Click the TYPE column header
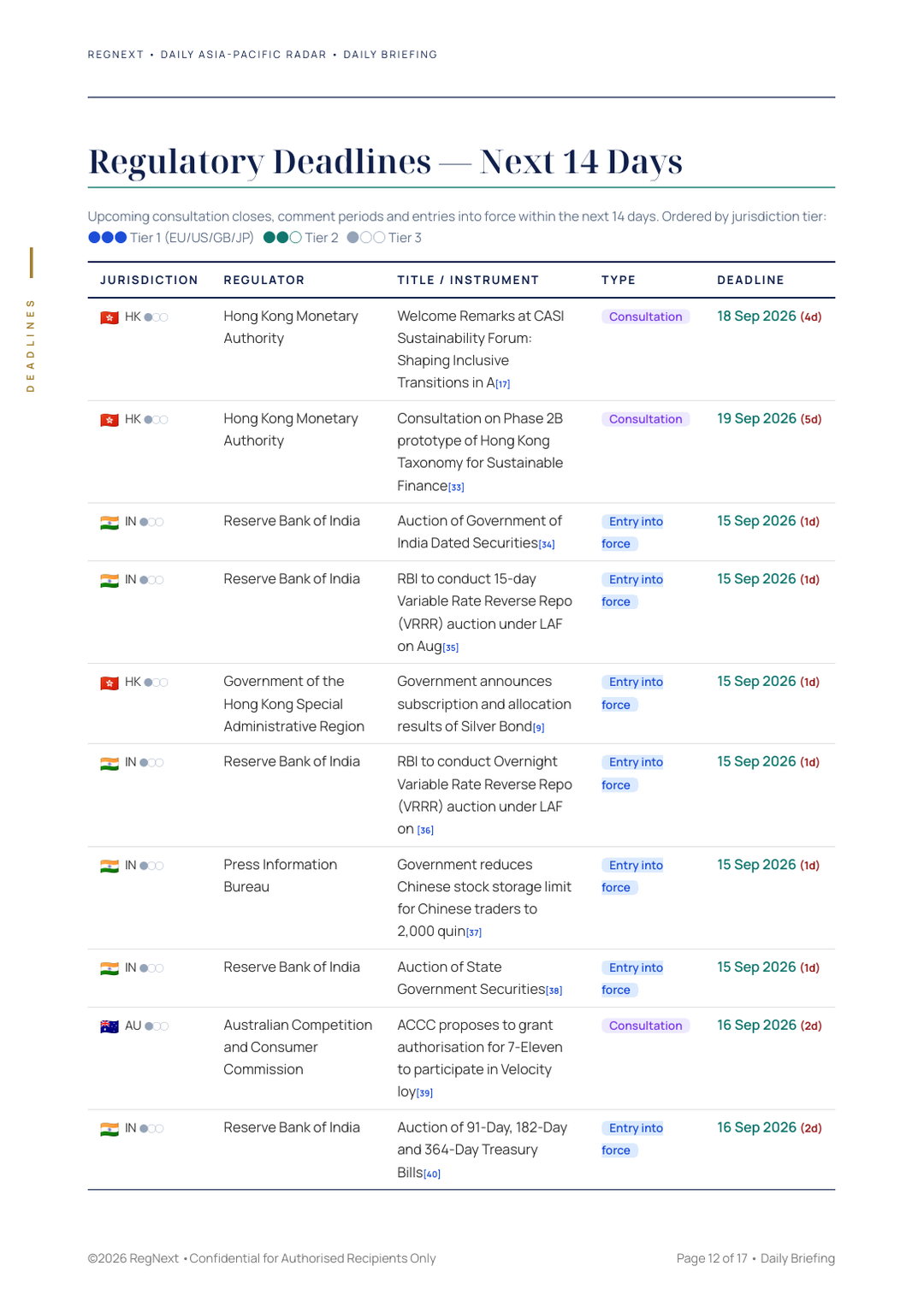Image resolution: width=924 pixels, height=1307 pixels. (619, 280)
